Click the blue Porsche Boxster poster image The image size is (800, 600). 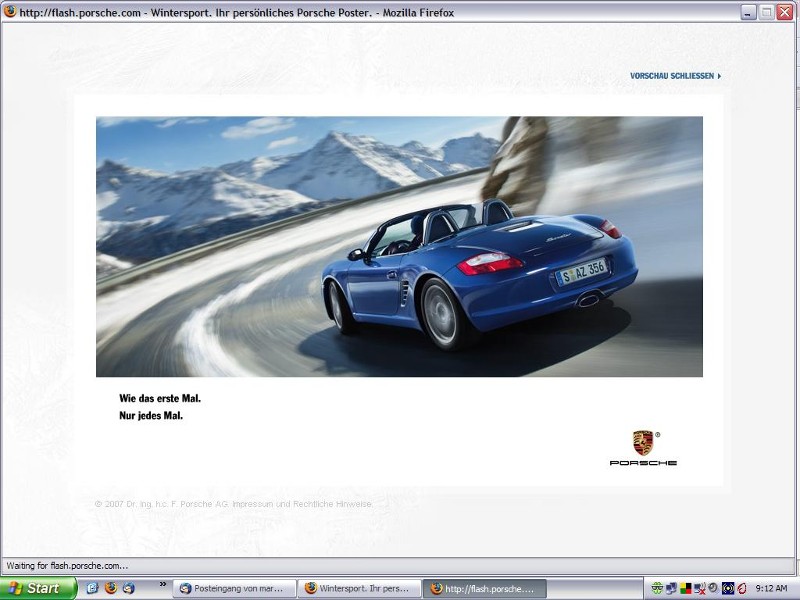coord(399,246)
